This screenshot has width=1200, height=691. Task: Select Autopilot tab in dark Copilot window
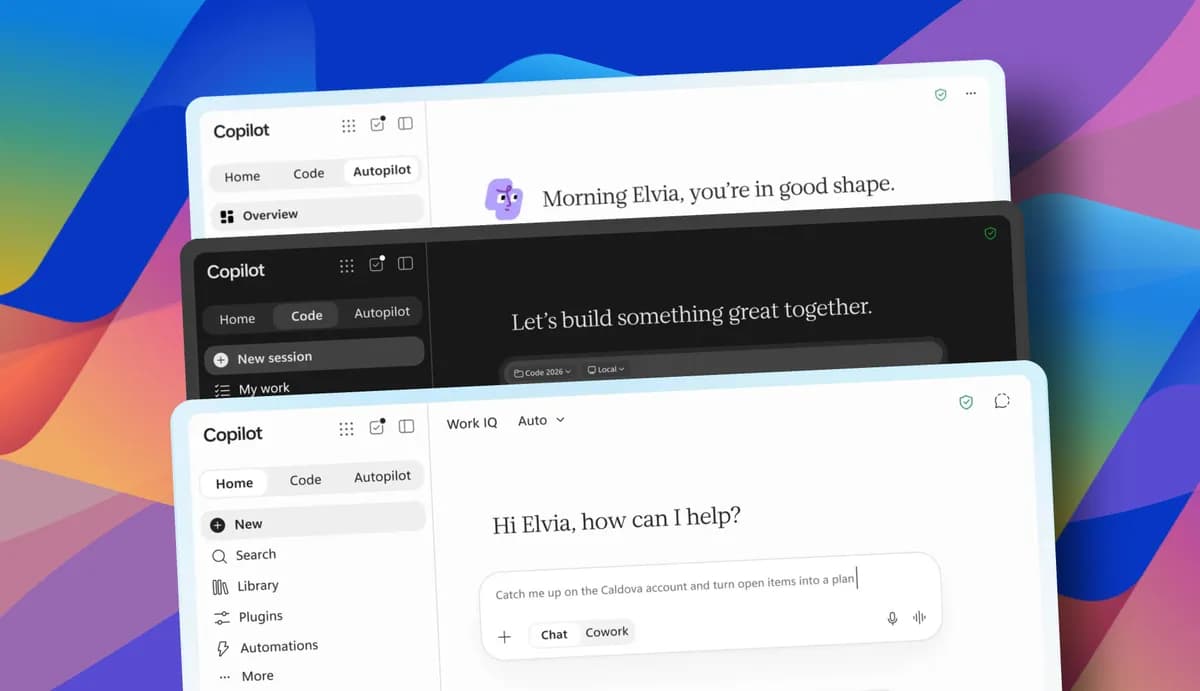tap(382, 313)
